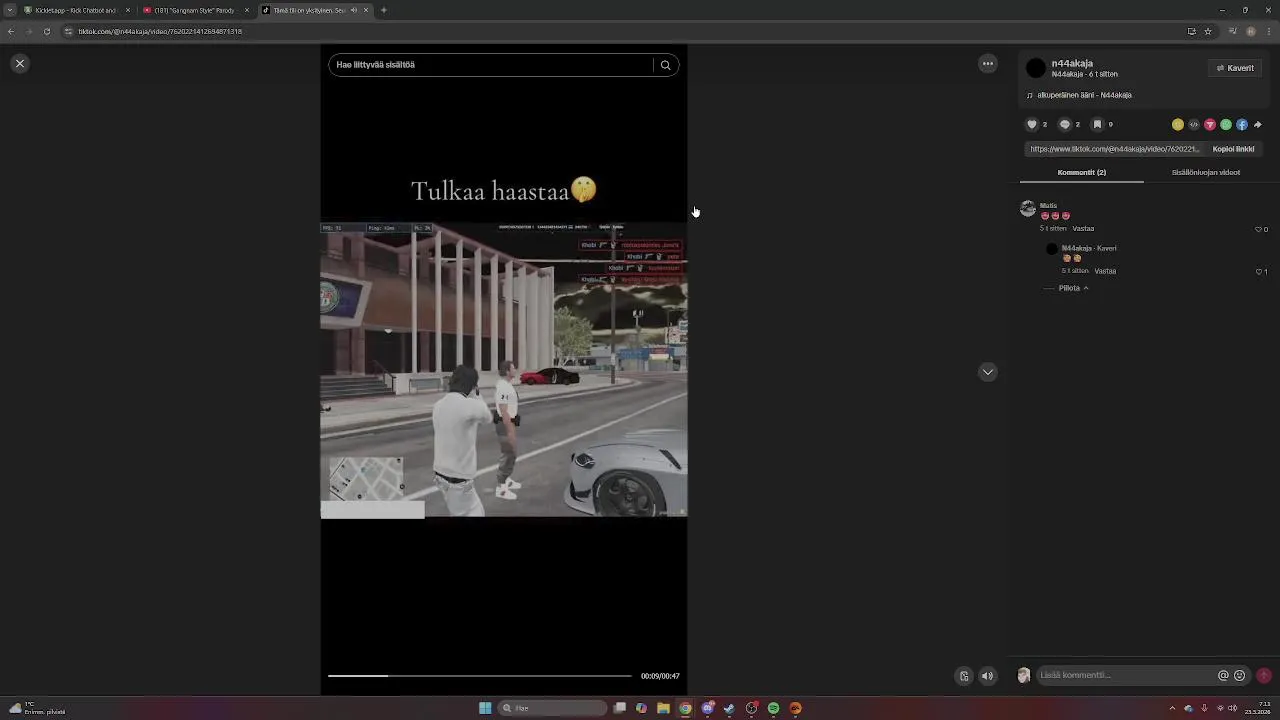Close the TikTok video viewer
The height and width of the screenshot is (720, 1280).
pos(19,63)
